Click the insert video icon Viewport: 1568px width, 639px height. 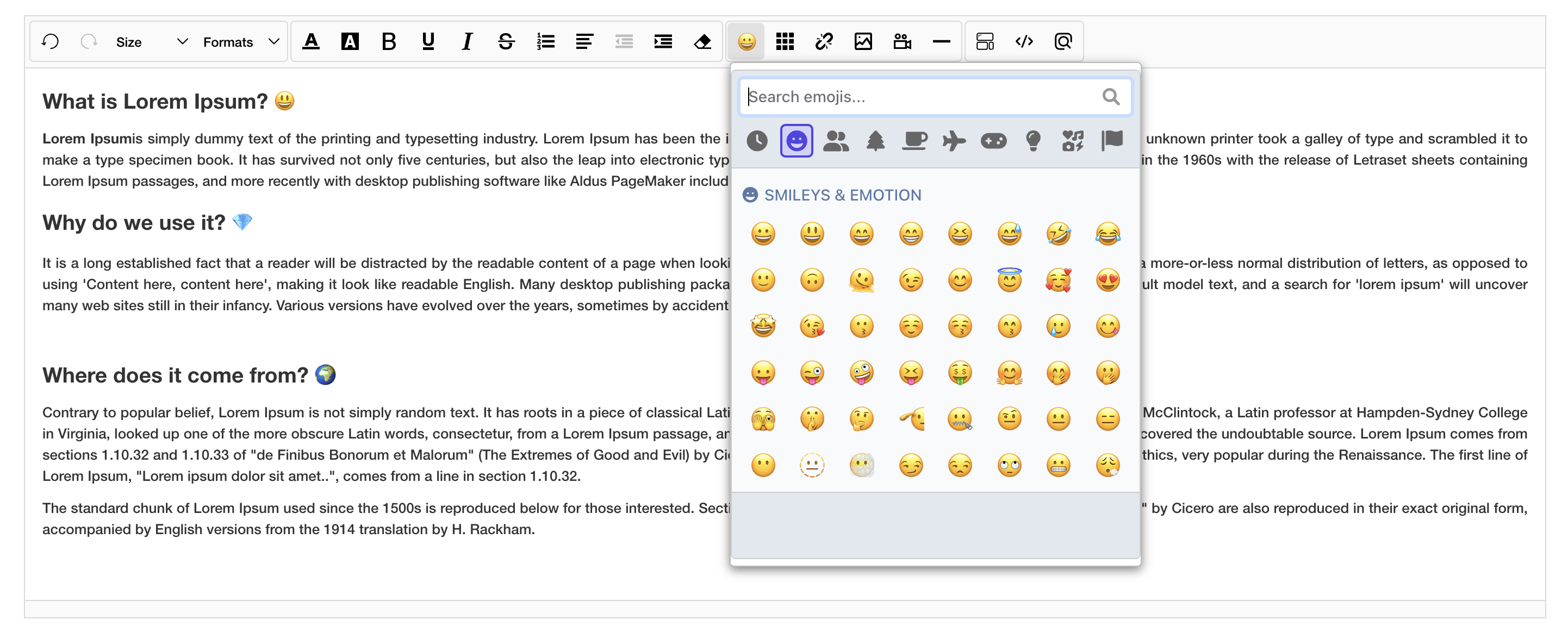(x=902, y=41)
